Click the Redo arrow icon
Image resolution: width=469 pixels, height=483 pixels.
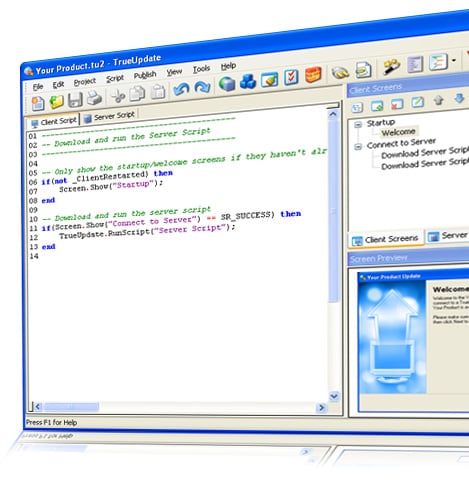tap(202, 87)
